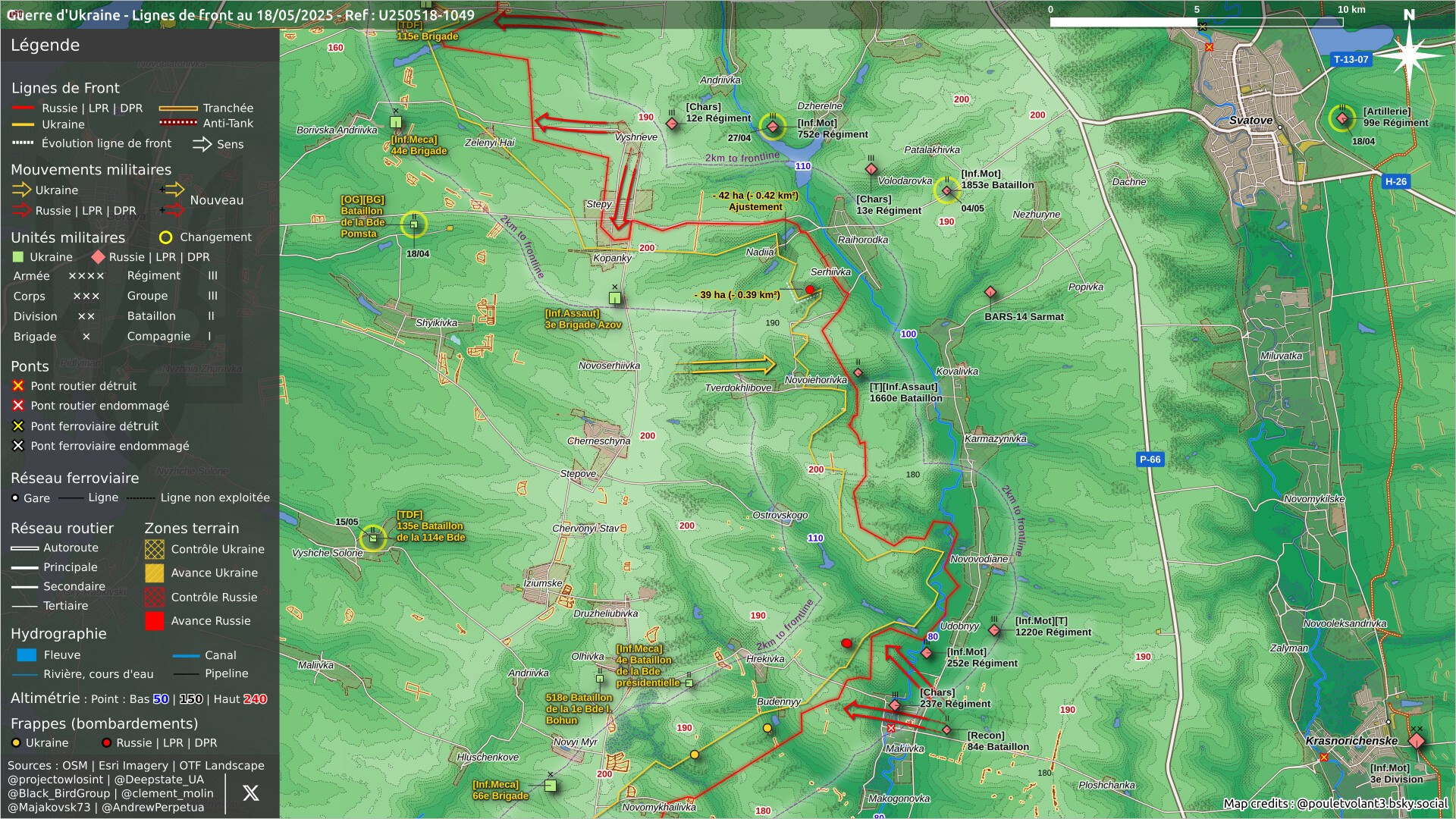
Task: Click the Contrôle Ukraine legend swatch
Action: tap(154, 549)
